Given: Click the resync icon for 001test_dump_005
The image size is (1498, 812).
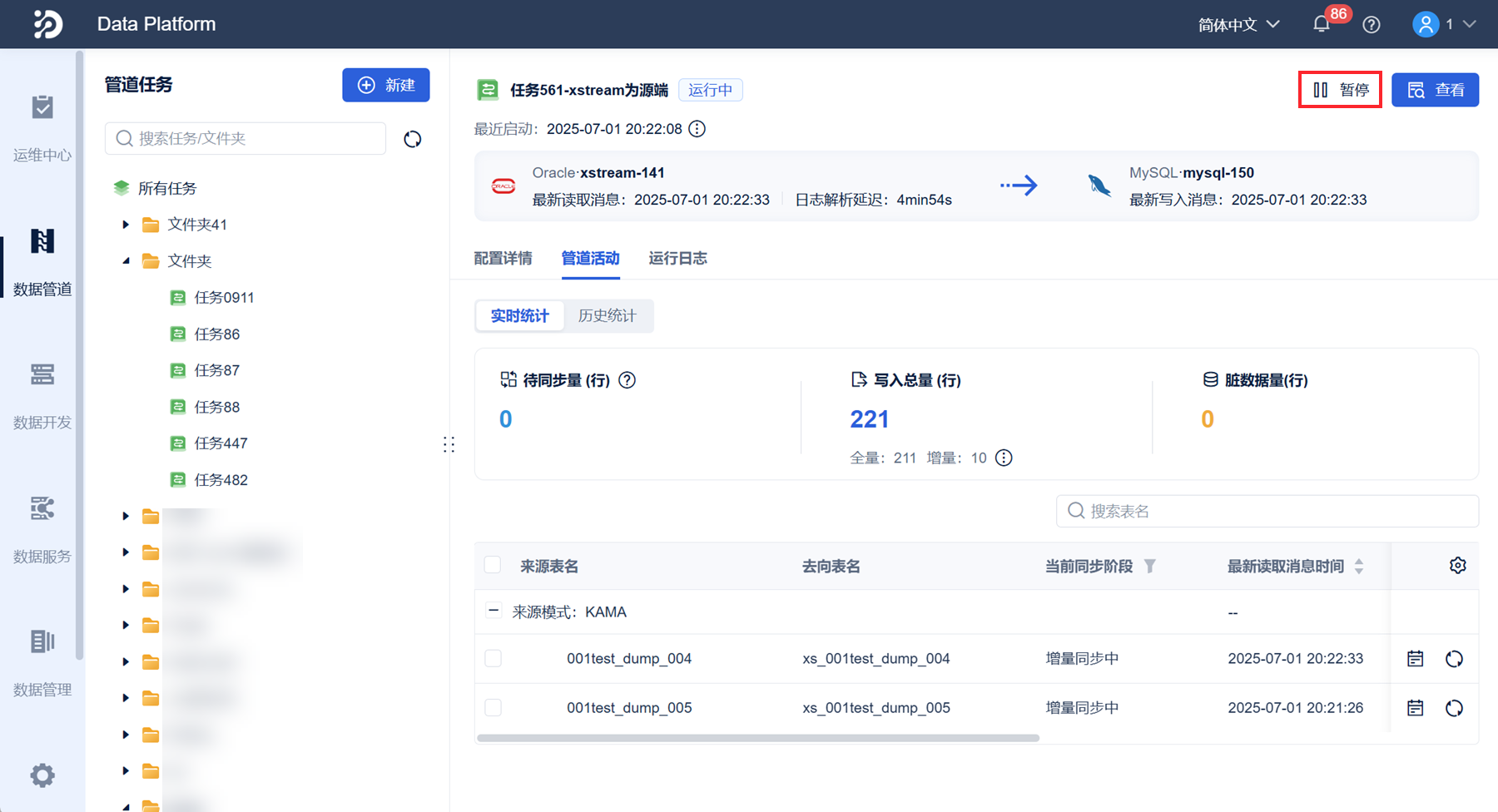Looking at the screenshot, I should pyautogui.click(x=1455, y=708).
